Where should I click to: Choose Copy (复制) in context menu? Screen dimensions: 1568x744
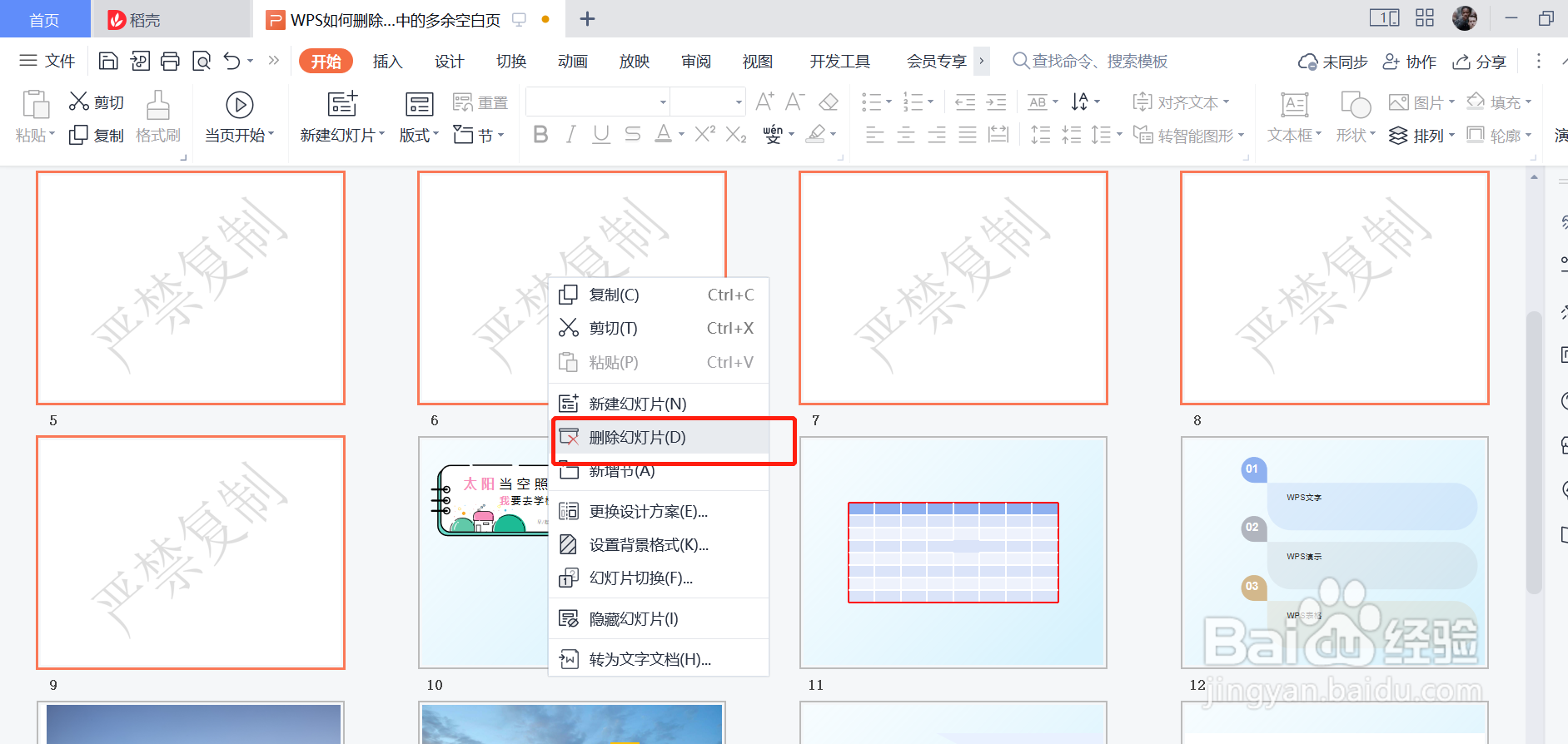point(659,295)
